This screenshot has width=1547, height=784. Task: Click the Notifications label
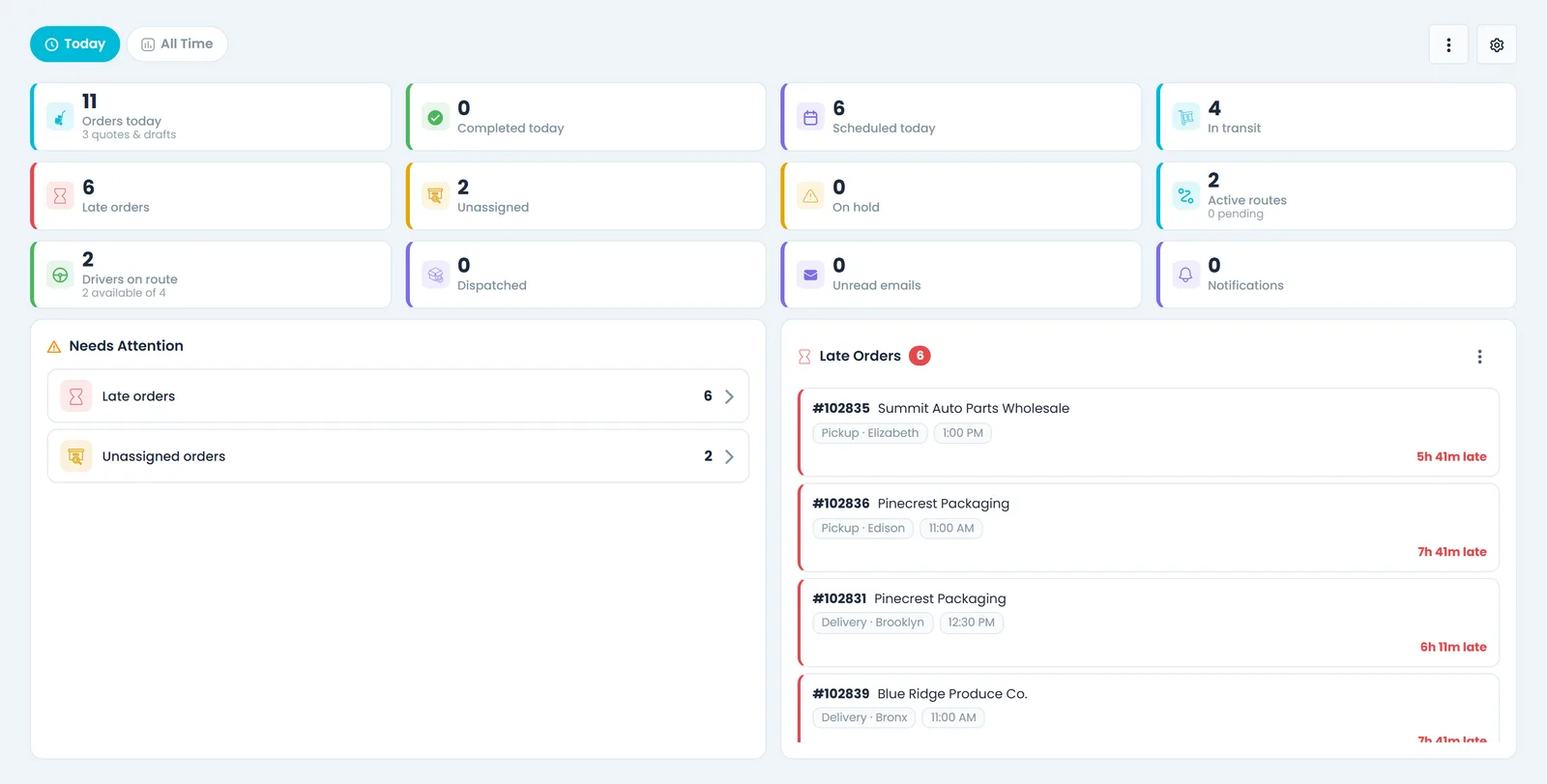pyautogui.click(x=1245, y=286)
